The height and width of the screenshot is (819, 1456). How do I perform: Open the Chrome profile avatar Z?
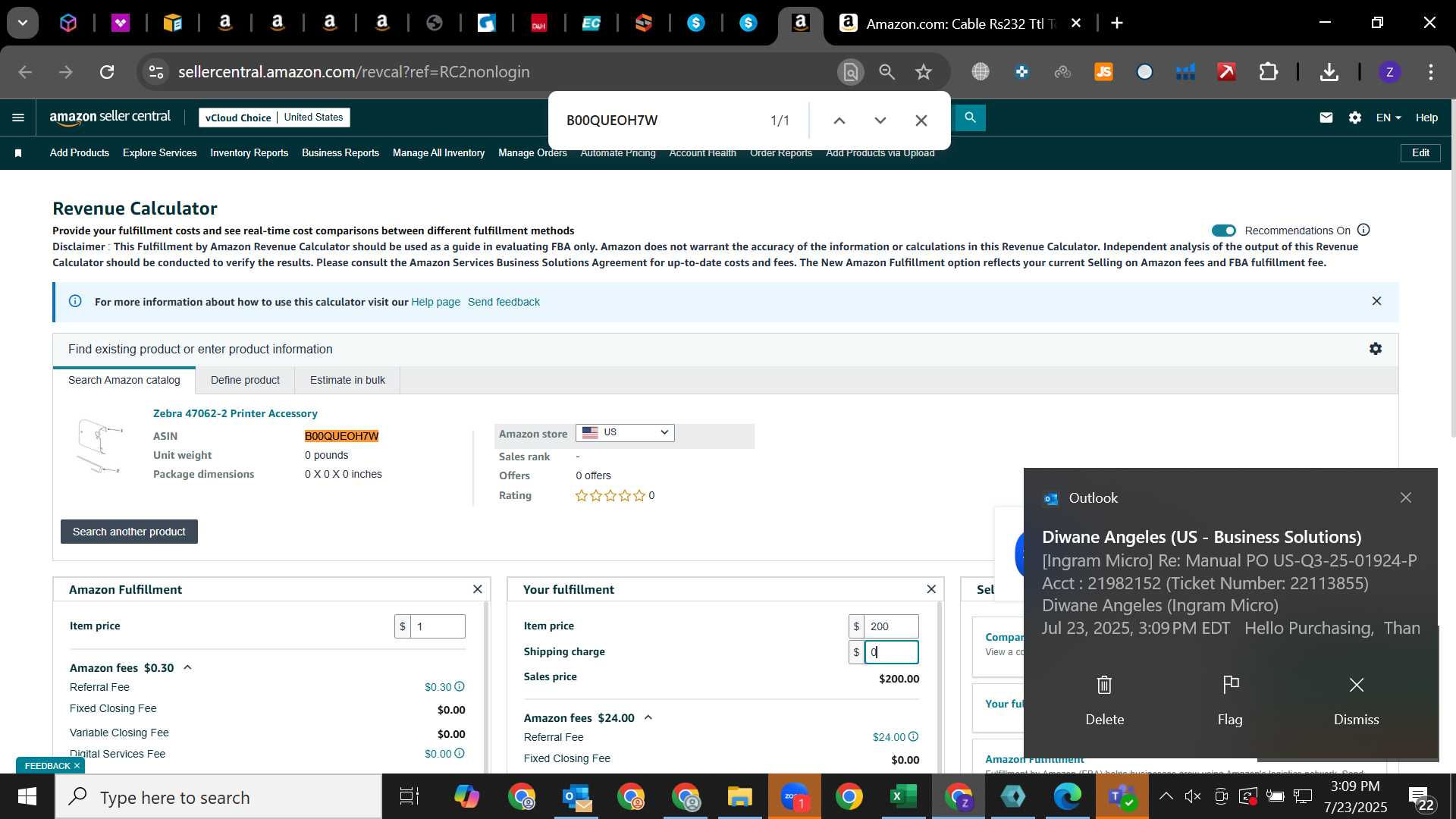click(1389, 72)
